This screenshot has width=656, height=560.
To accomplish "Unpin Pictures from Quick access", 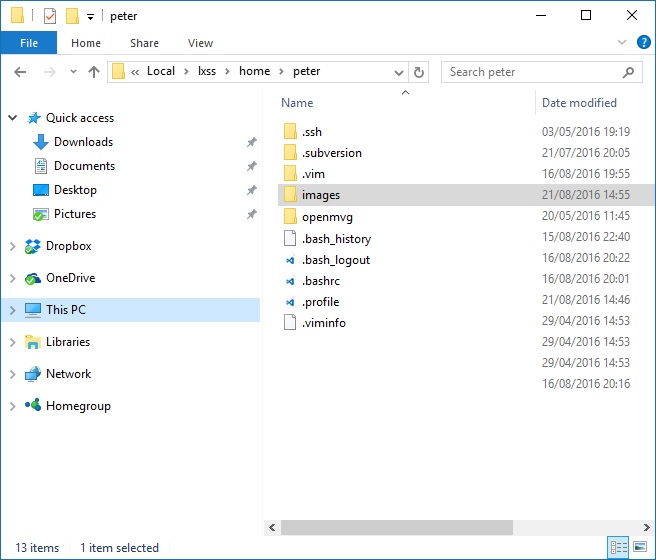I will coord(251,214).
